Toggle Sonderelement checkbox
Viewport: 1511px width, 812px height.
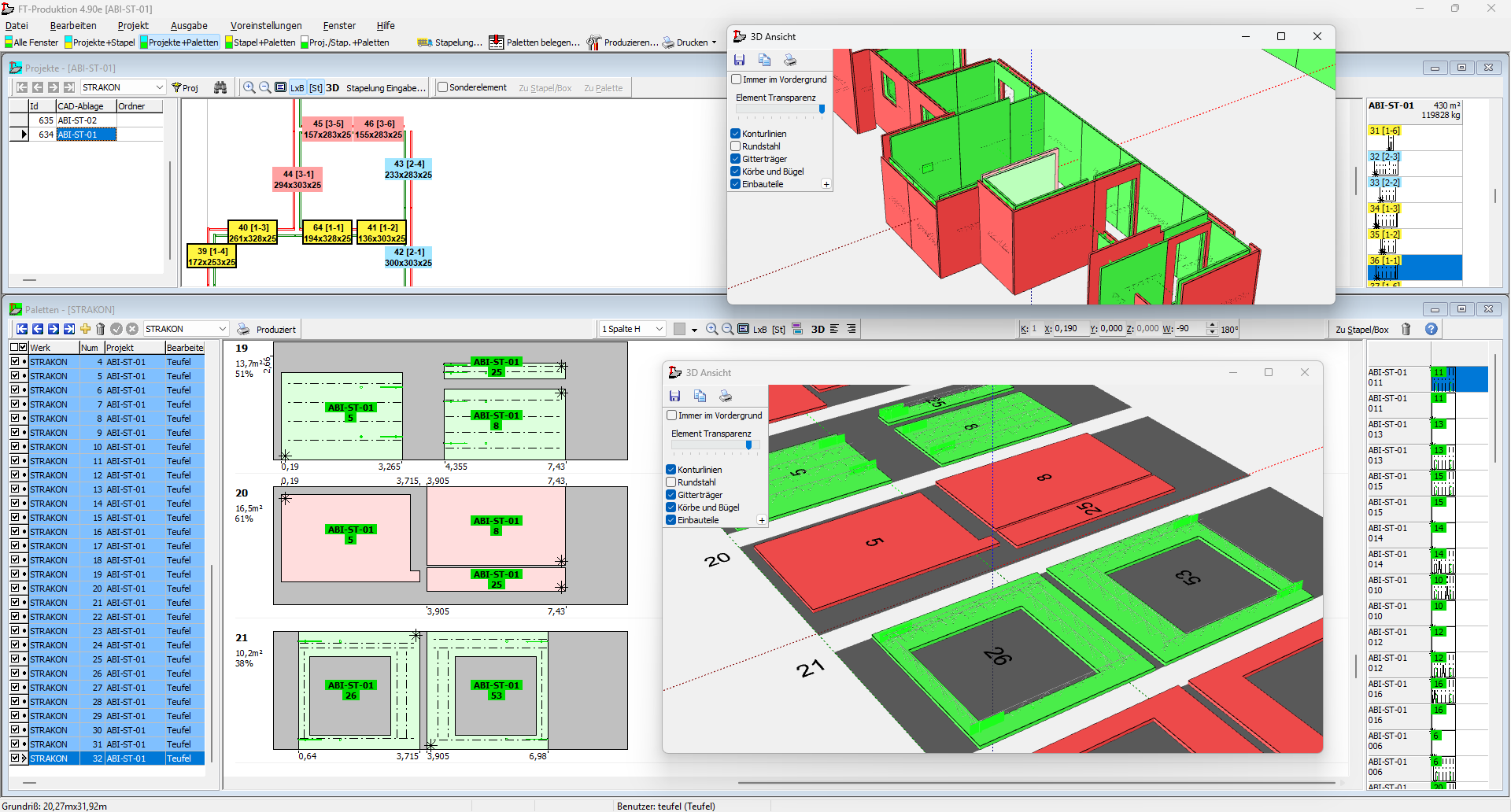tap(442, 87)
